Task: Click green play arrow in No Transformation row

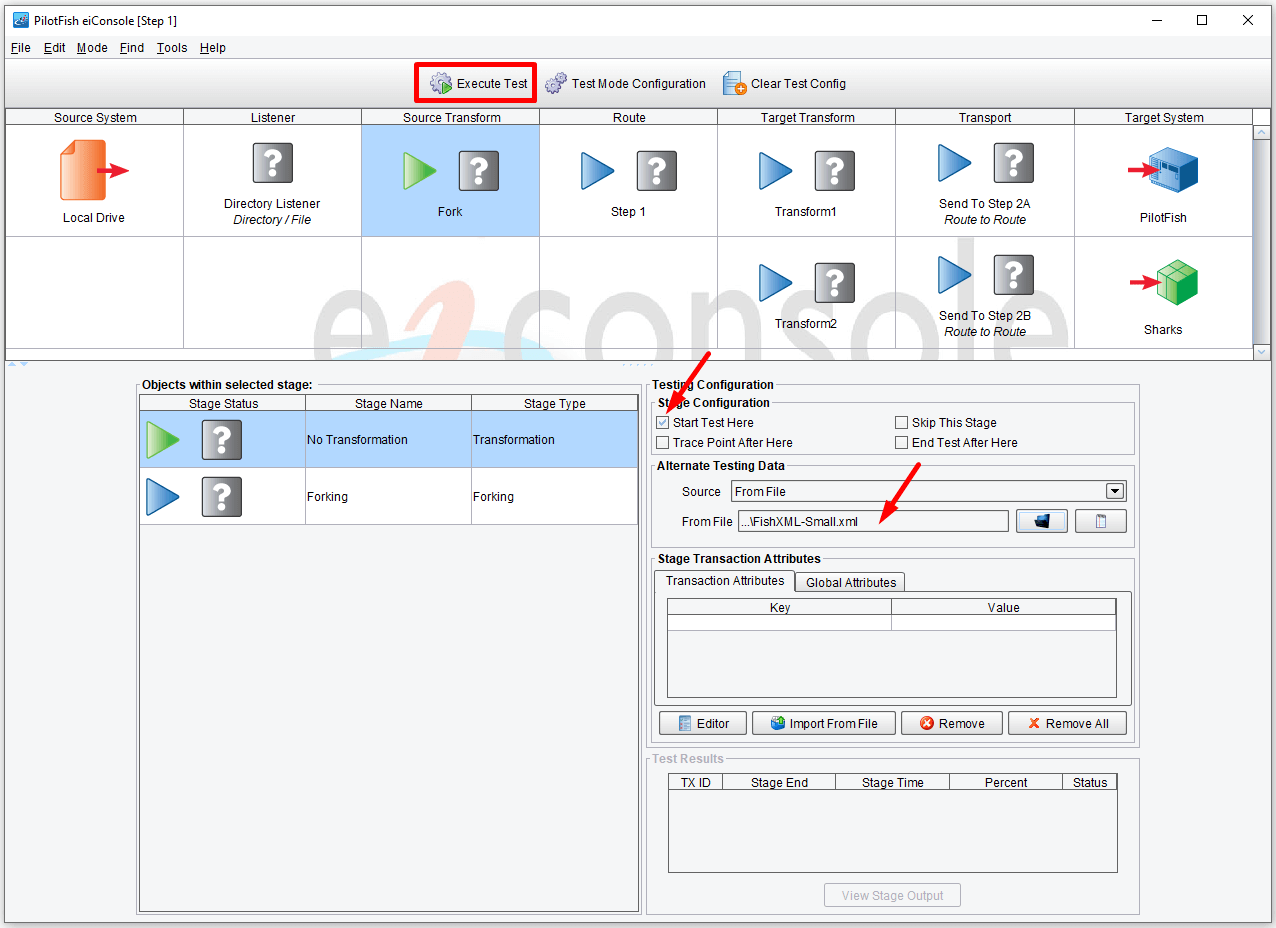Action: (163, 440)
